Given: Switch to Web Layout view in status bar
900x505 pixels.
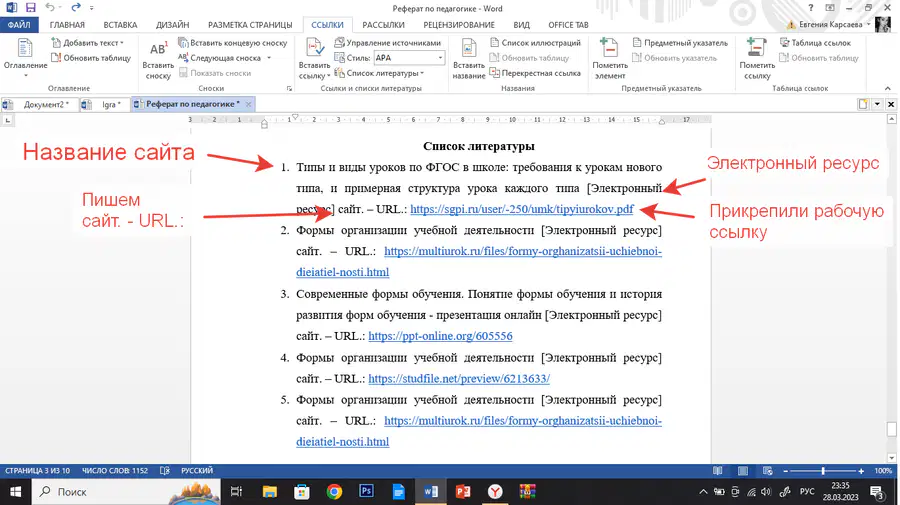Looking at the screenshot, I should [767, 471].
